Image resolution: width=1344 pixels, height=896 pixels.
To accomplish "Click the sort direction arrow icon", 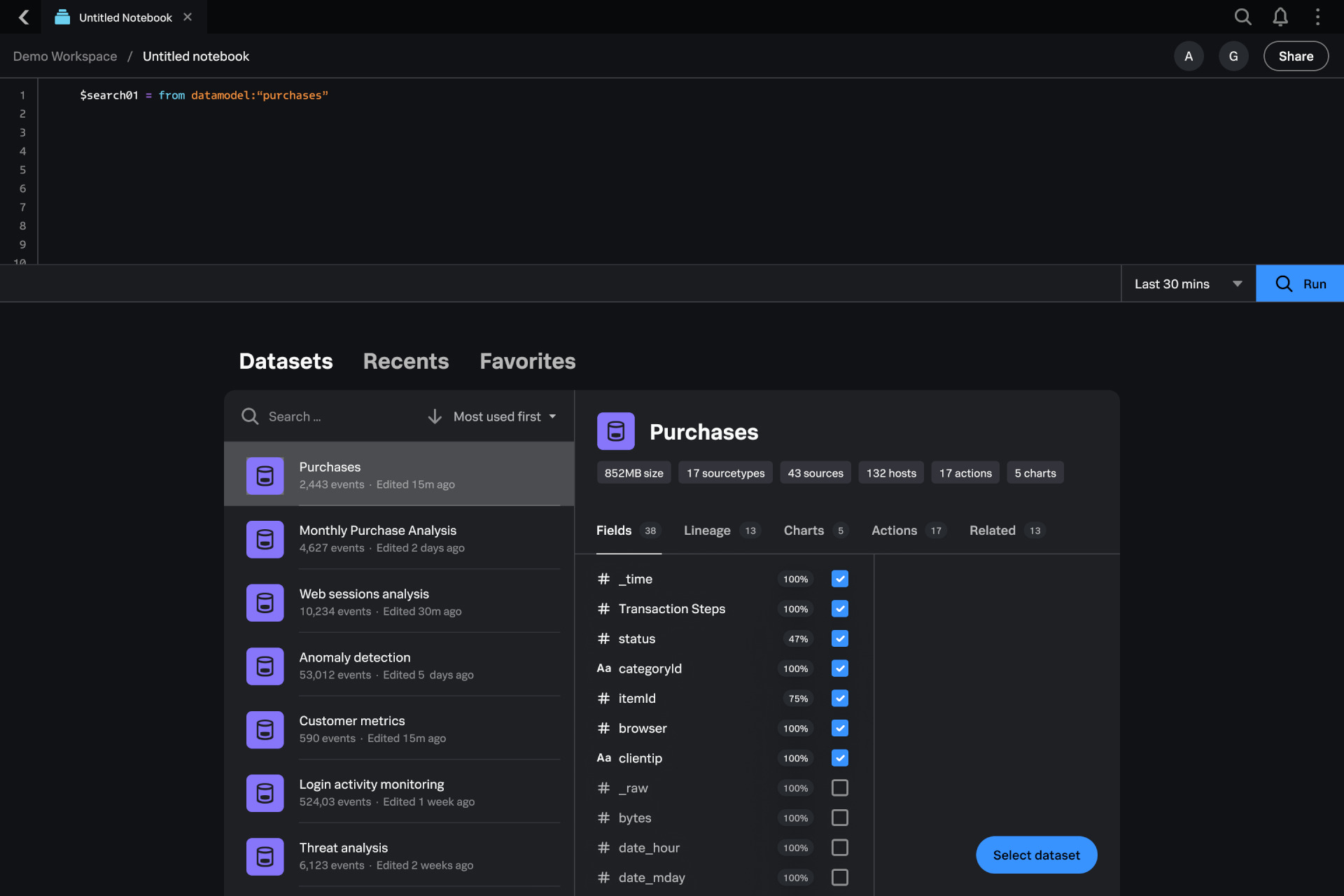I will pyautogui.click(x=435, y=416).
